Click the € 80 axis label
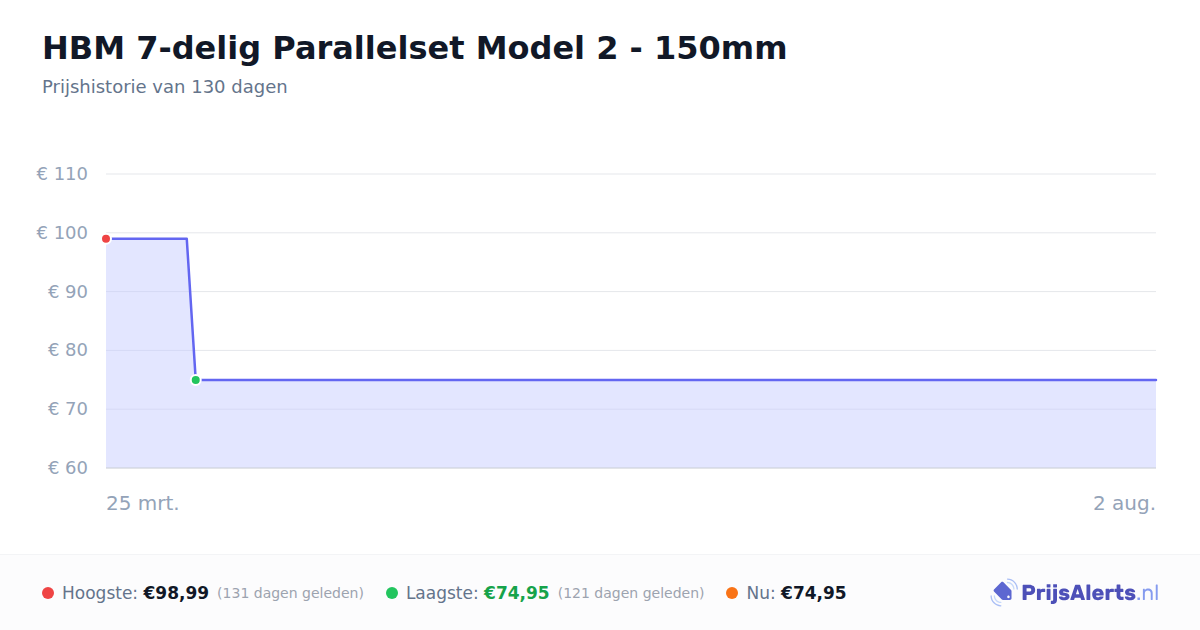The height and width of the screenshot is (630, 1200). pos(68,350)
